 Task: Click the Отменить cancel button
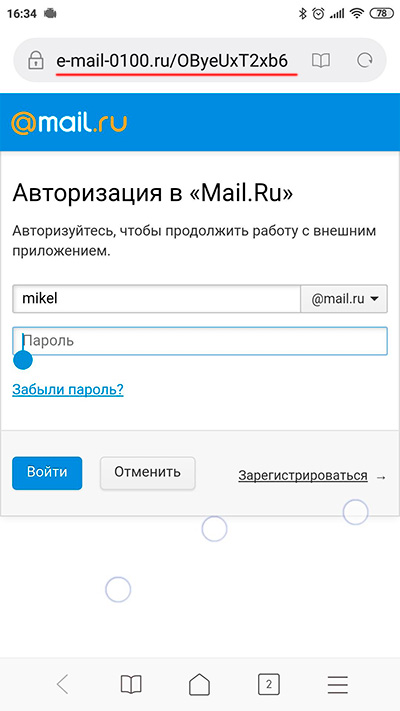[147, 473]
